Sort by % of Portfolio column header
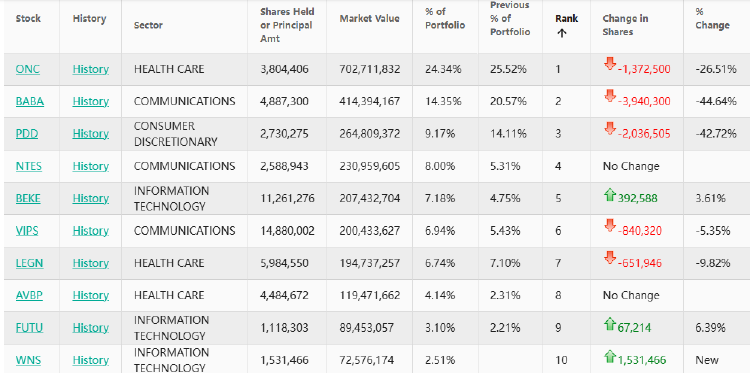 445,19
